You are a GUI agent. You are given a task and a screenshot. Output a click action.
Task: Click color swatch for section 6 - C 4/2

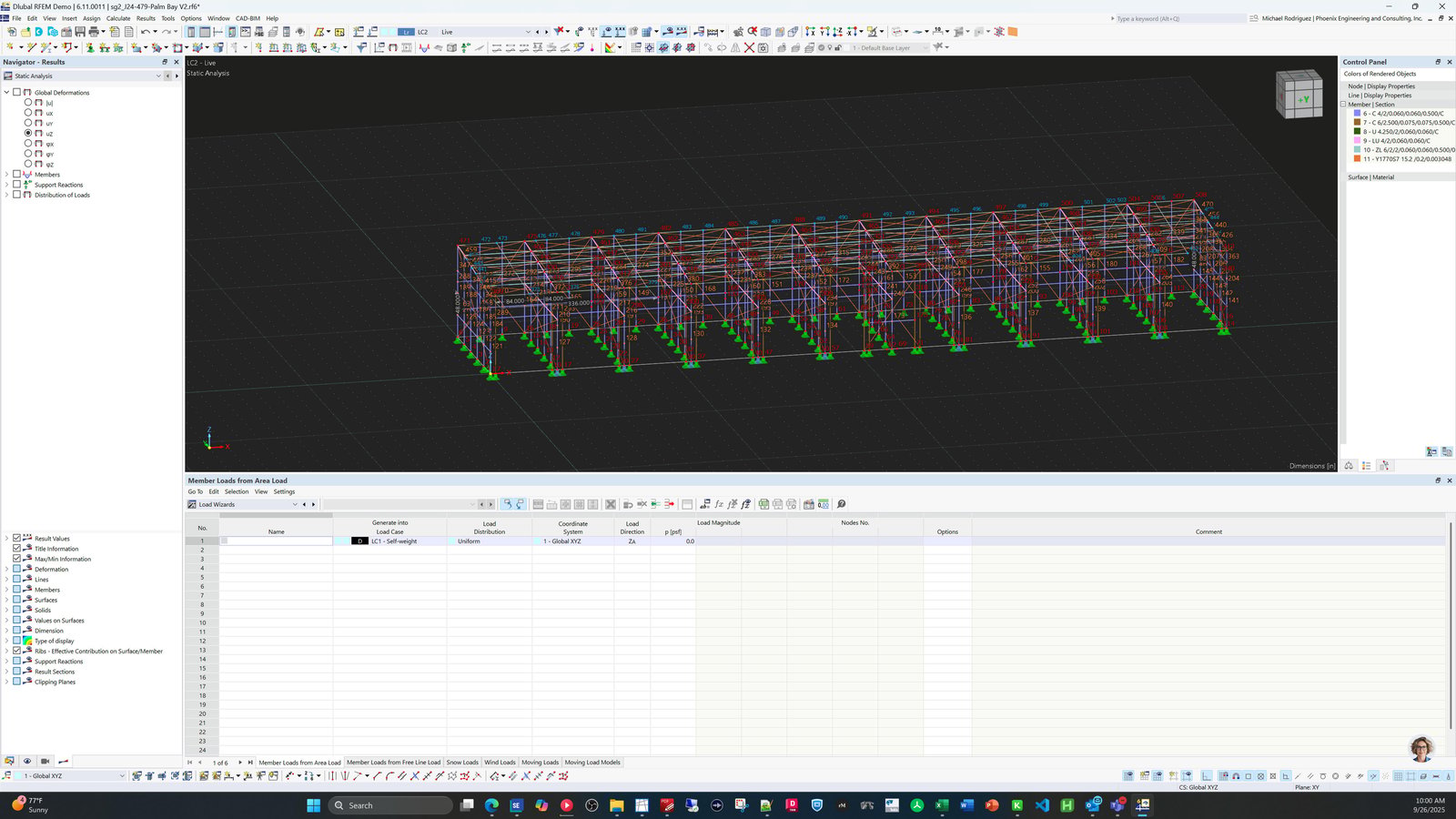point(1357,114)
